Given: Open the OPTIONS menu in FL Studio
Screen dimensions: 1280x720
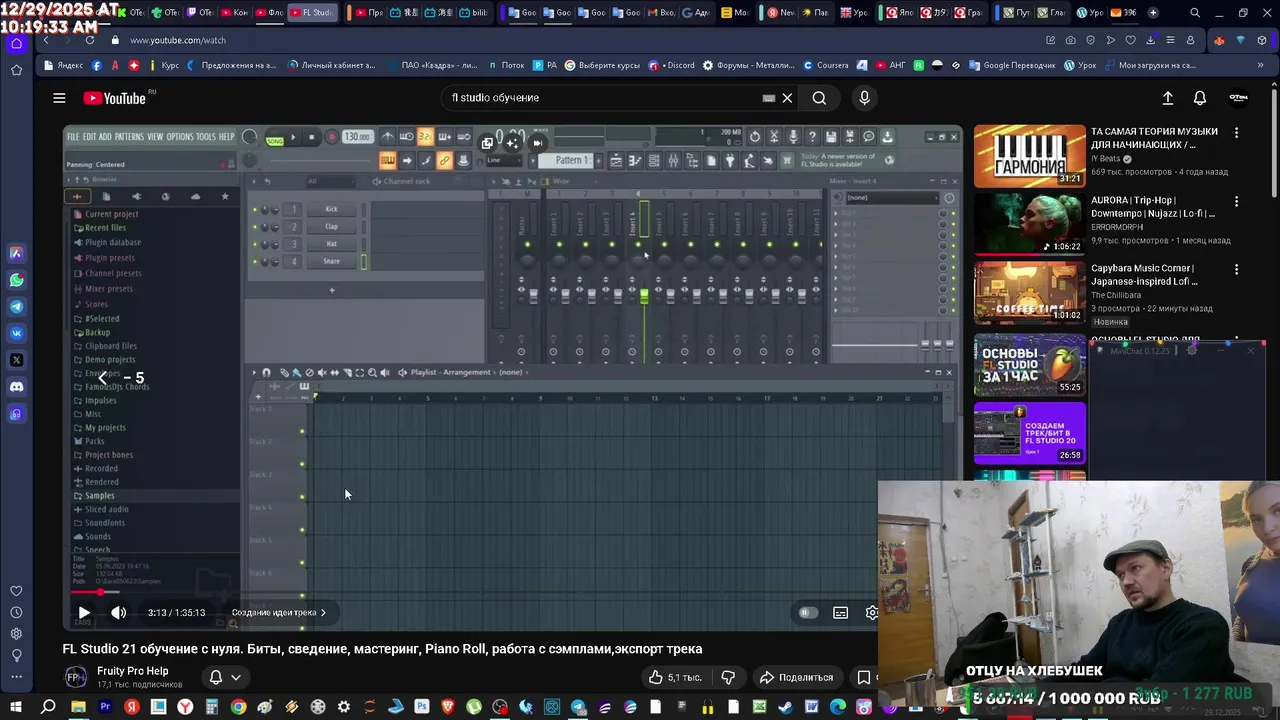Looking at the screenshot, I should click(x=180, y=137).
